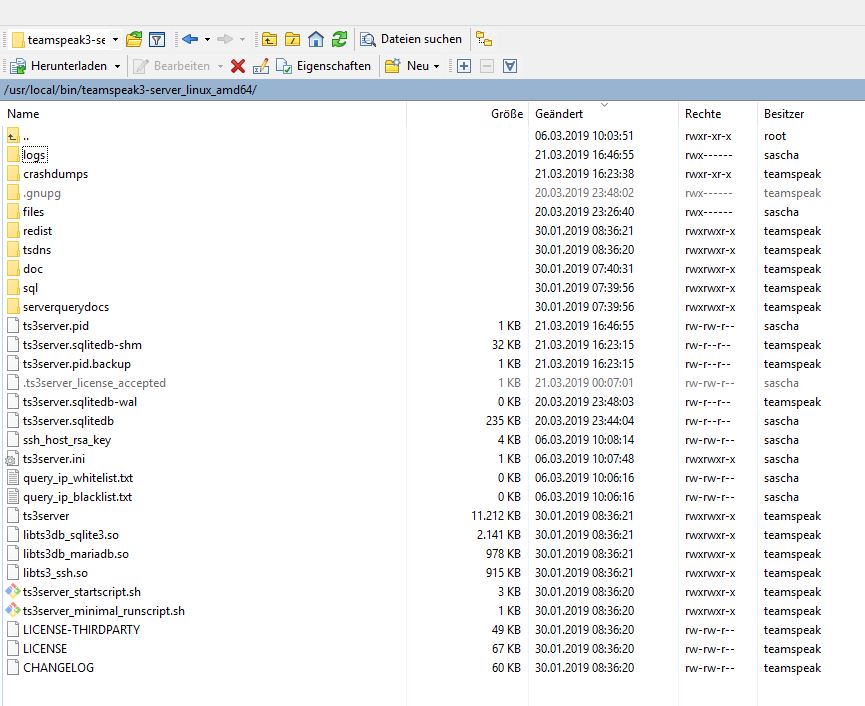Image resolution: width=865 pixels, height=706 pixels.
Task: Click the ts3server_minimal_runscript.sh file icon
Action: (13, 611)
